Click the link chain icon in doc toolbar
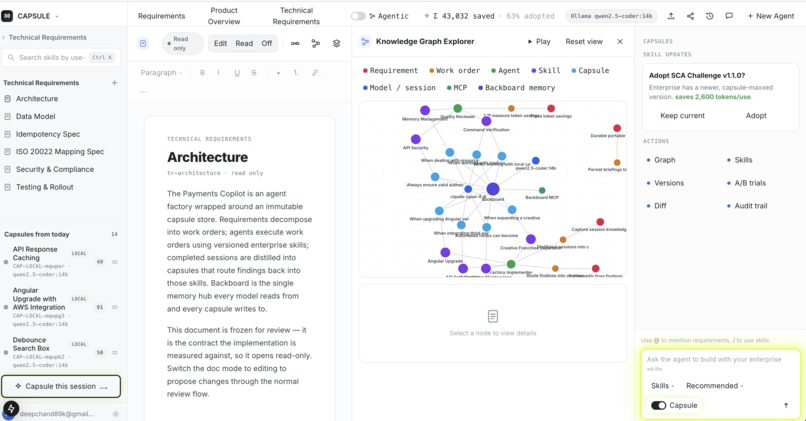 (295, 44)
